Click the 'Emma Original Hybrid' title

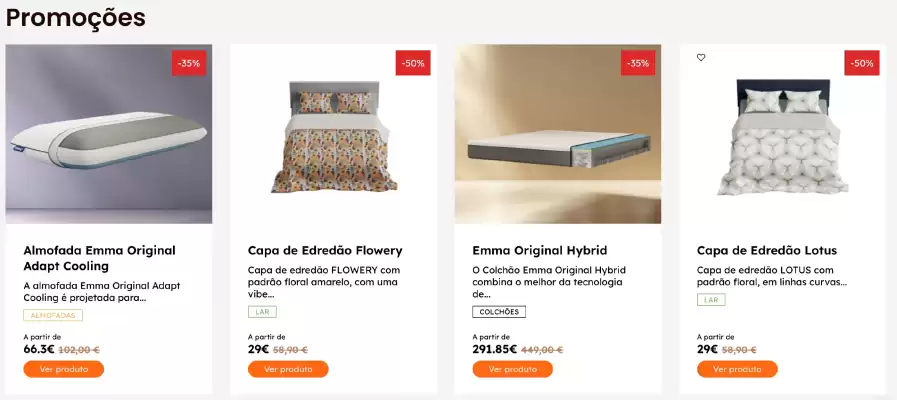tap(539, 250)
